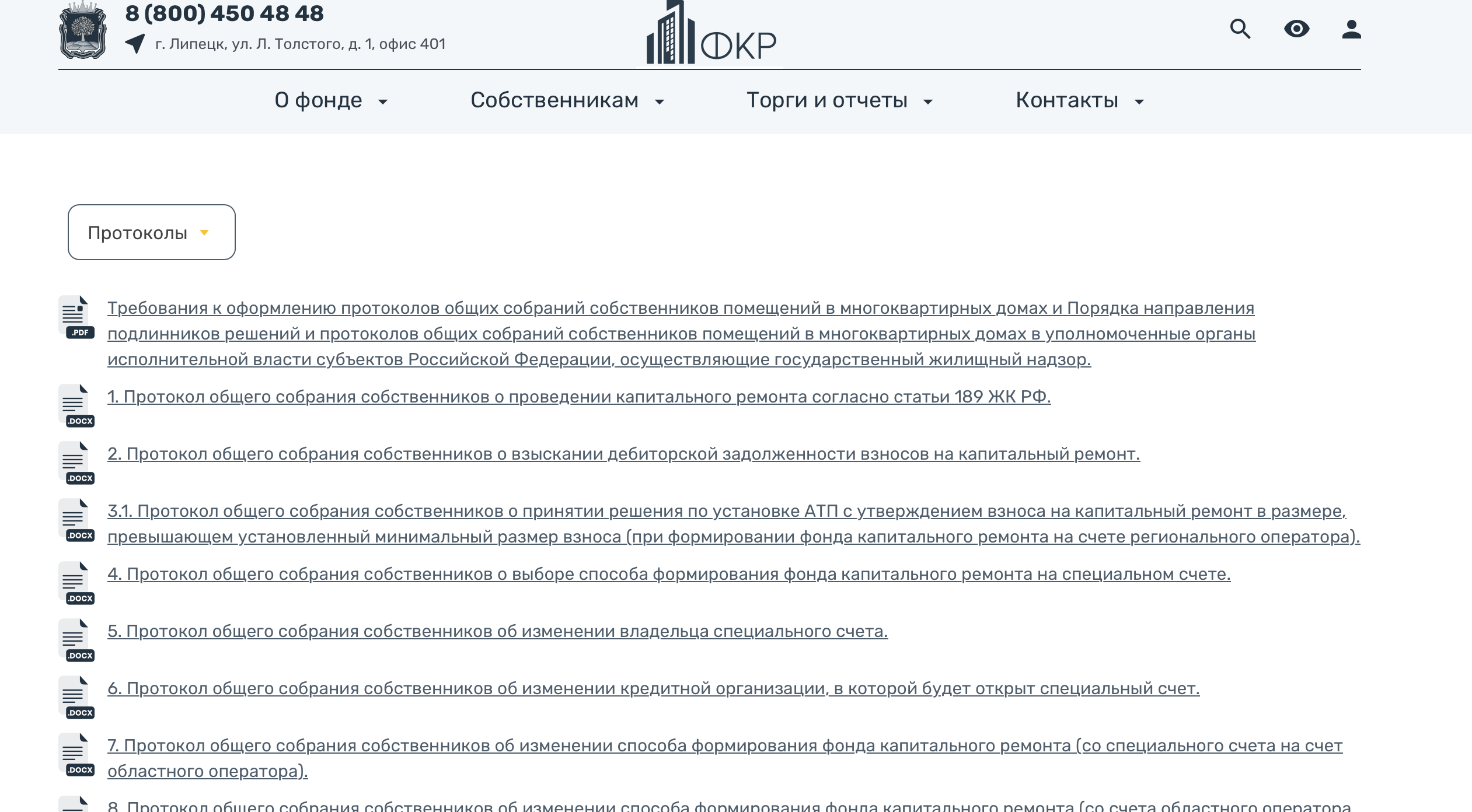Open protocol 2 about взыскании дебиторской задолженности
The height and width of the screenshot is (812, 1472).
(623, 454)
